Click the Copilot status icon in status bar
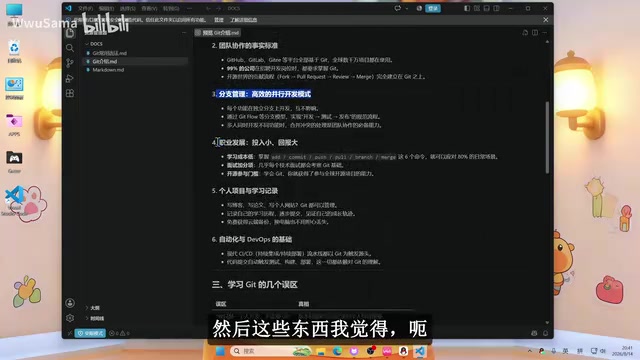The image size is (640, 360). click(x=534, y=333)
